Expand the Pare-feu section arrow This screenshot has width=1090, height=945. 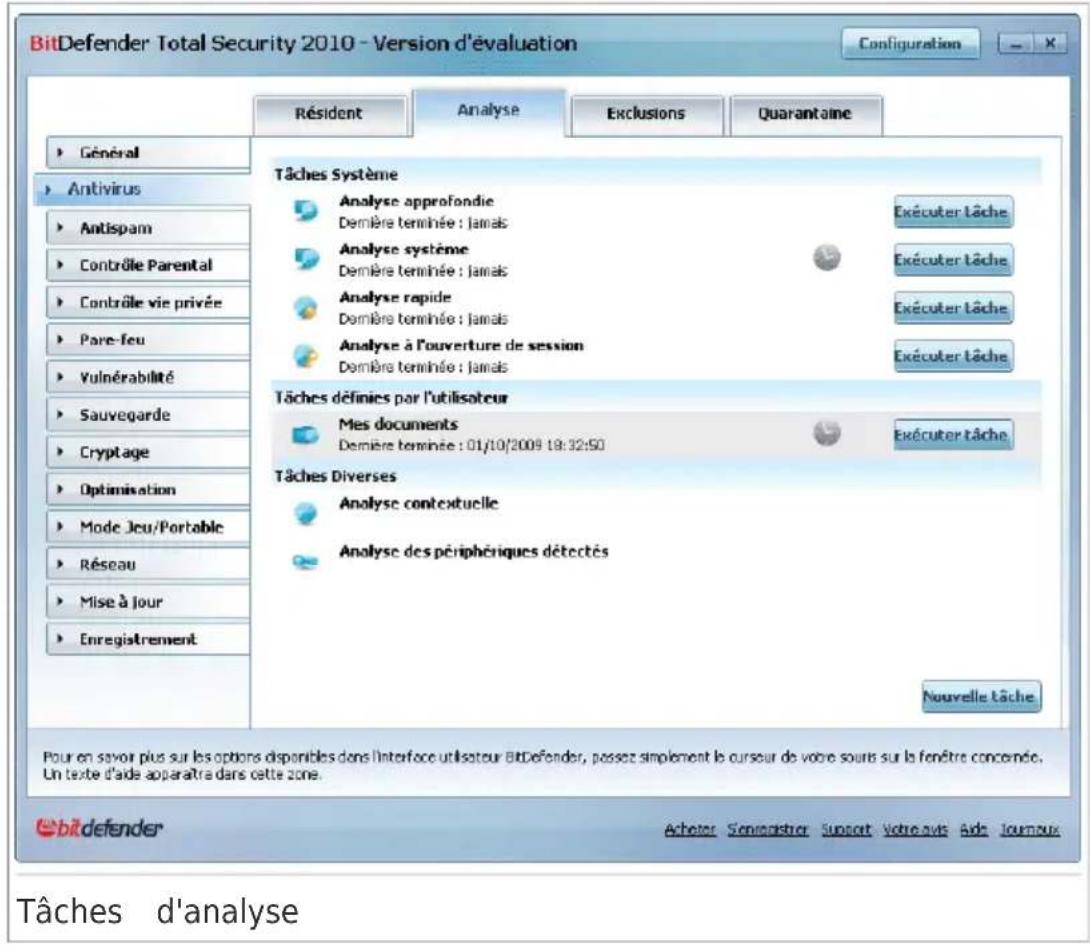[60, 339]
